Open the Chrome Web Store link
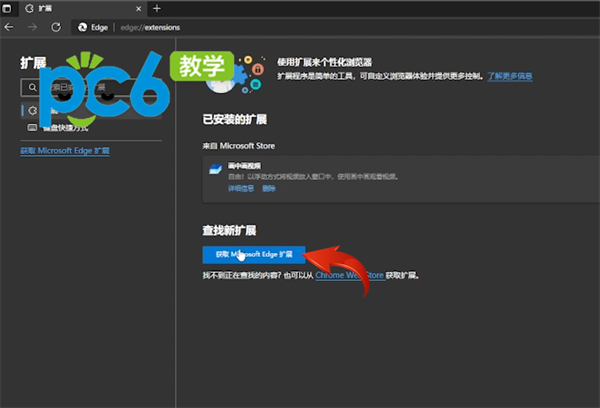The image size is (600, 408). point(349,275)
